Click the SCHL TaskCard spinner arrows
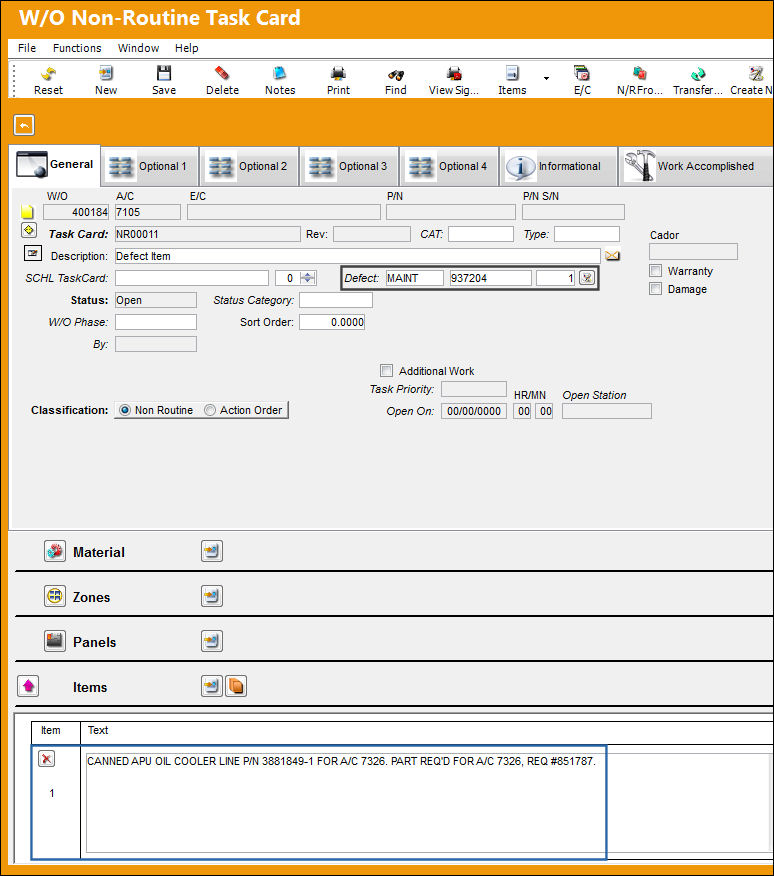774x876 pixels. click(x=307, y=278)
